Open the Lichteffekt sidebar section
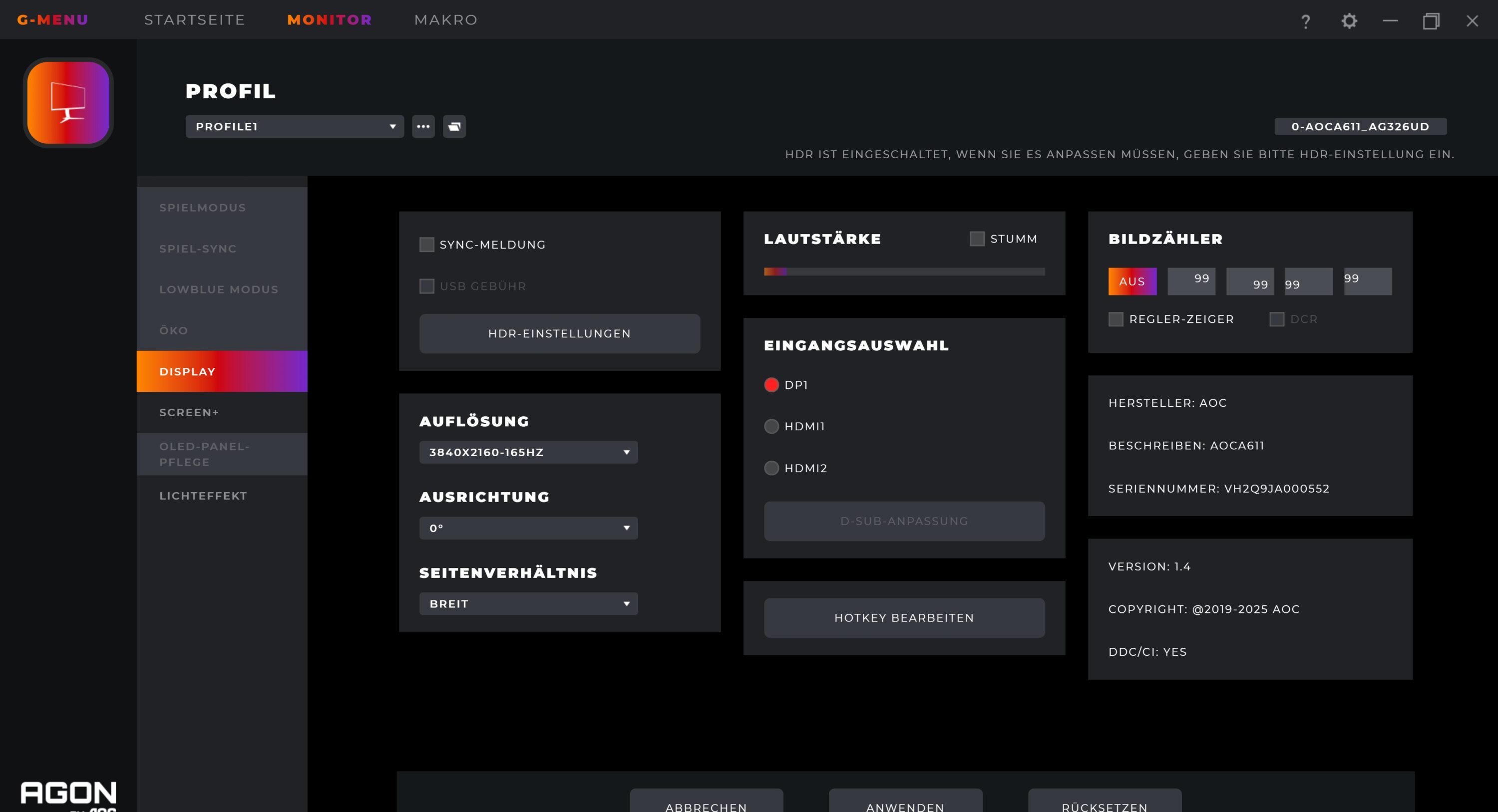This screenshot has width=1498, height=812. coord(203,496)
